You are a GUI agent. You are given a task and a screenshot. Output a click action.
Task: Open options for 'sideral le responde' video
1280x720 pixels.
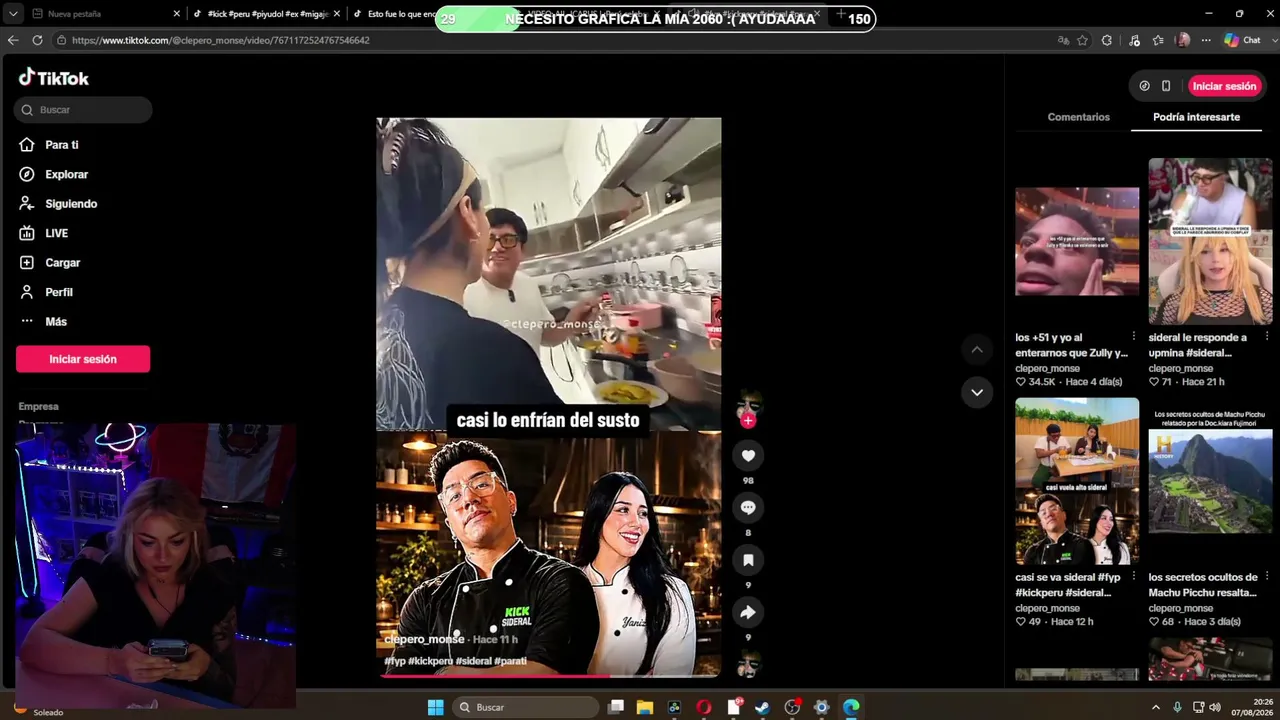pyautogui.click(x=1266, y=337)
